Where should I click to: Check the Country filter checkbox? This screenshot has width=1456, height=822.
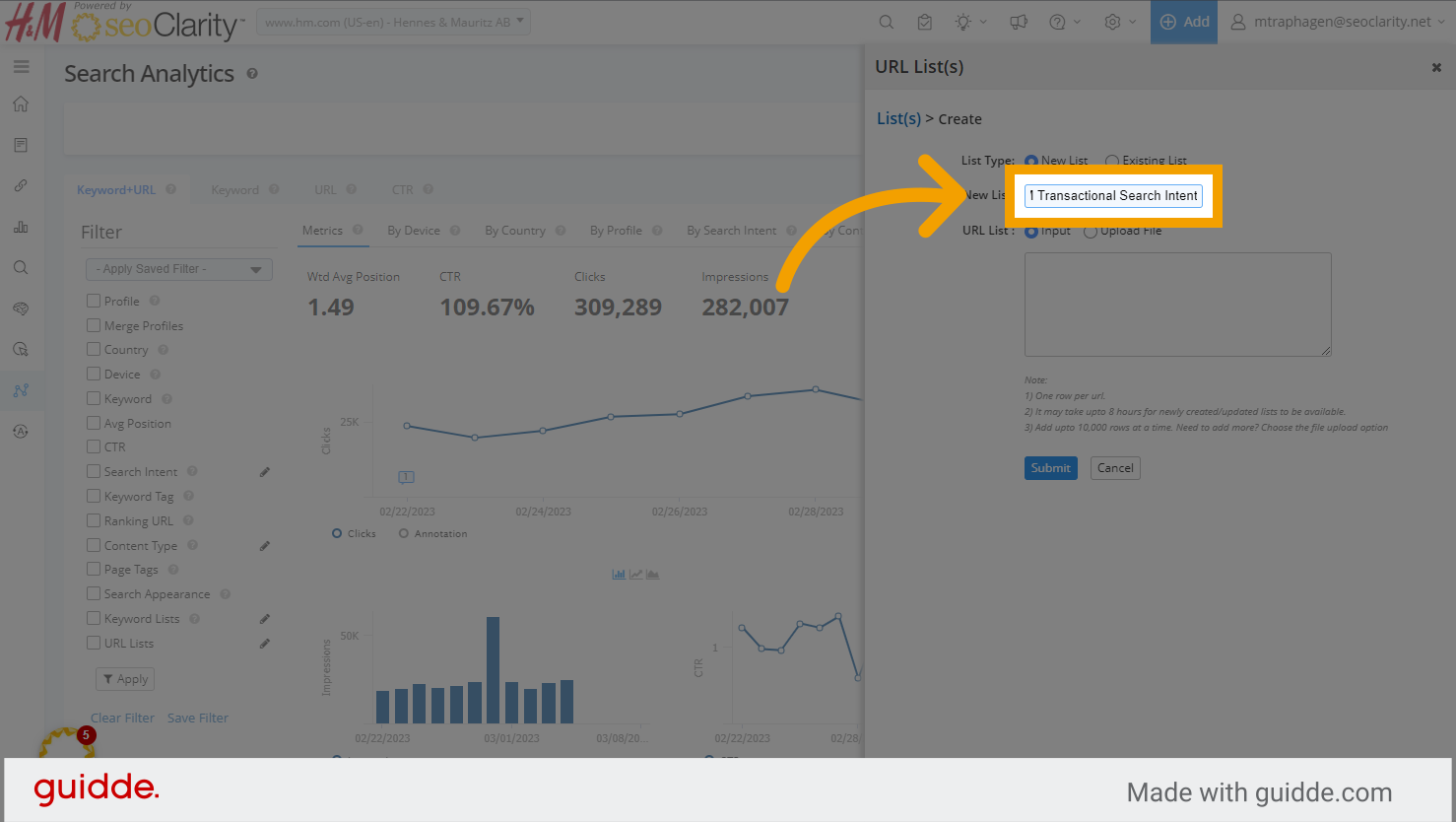pos(94,349)
